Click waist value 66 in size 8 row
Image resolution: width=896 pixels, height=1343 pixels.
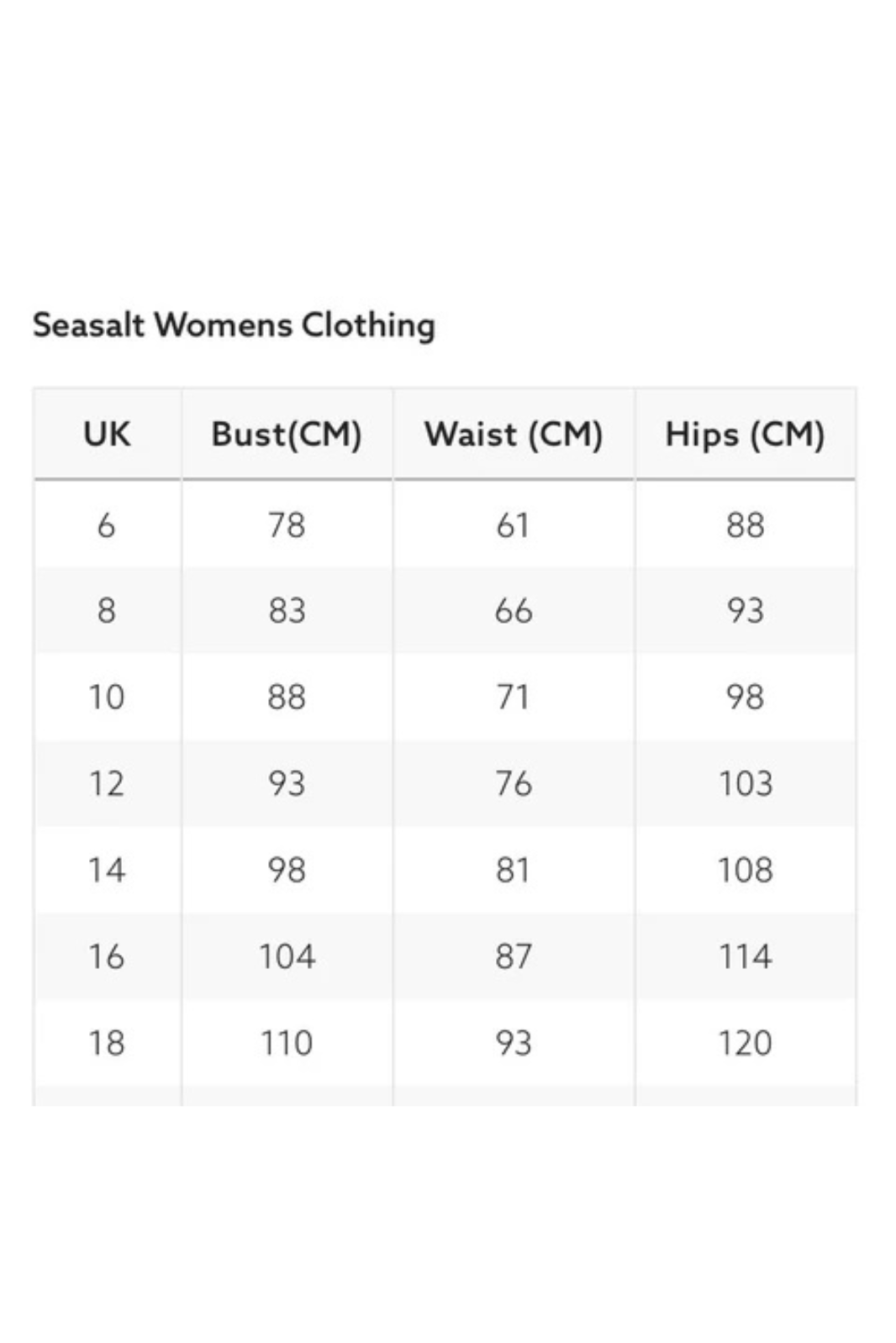(x=514, y=610)
